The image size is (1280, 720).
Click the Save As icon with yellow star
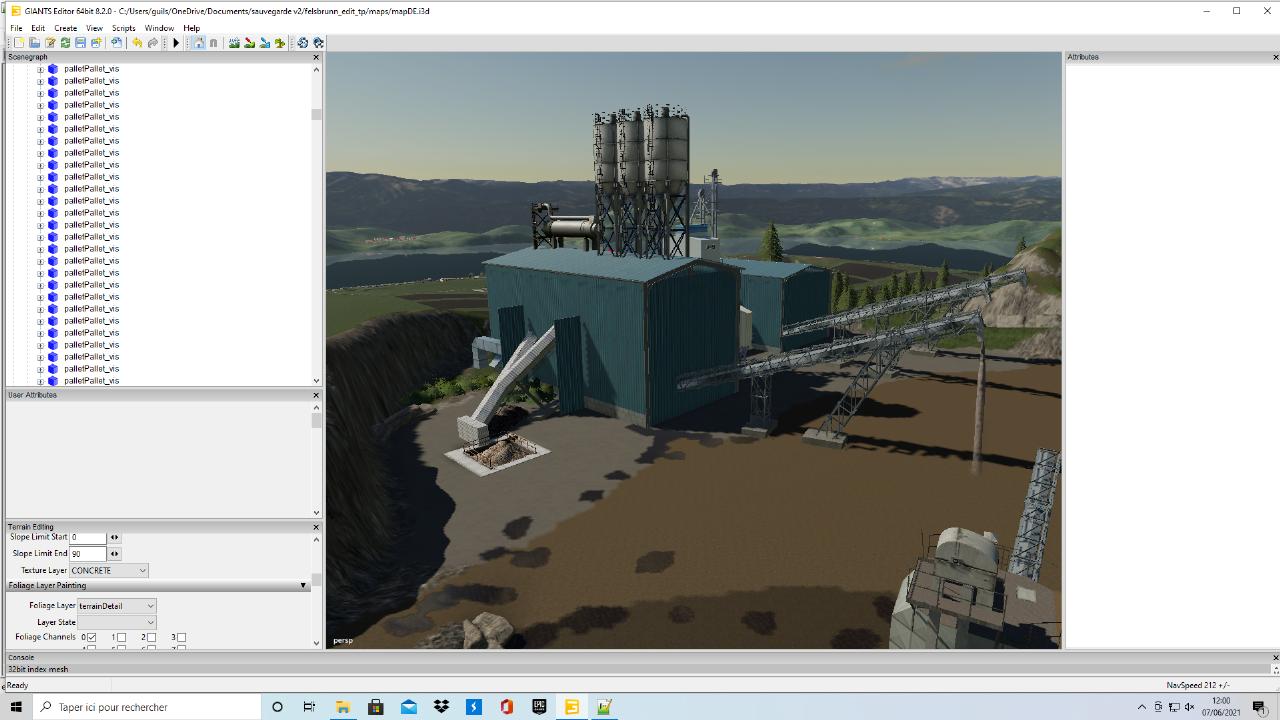[x=96, y=43]
